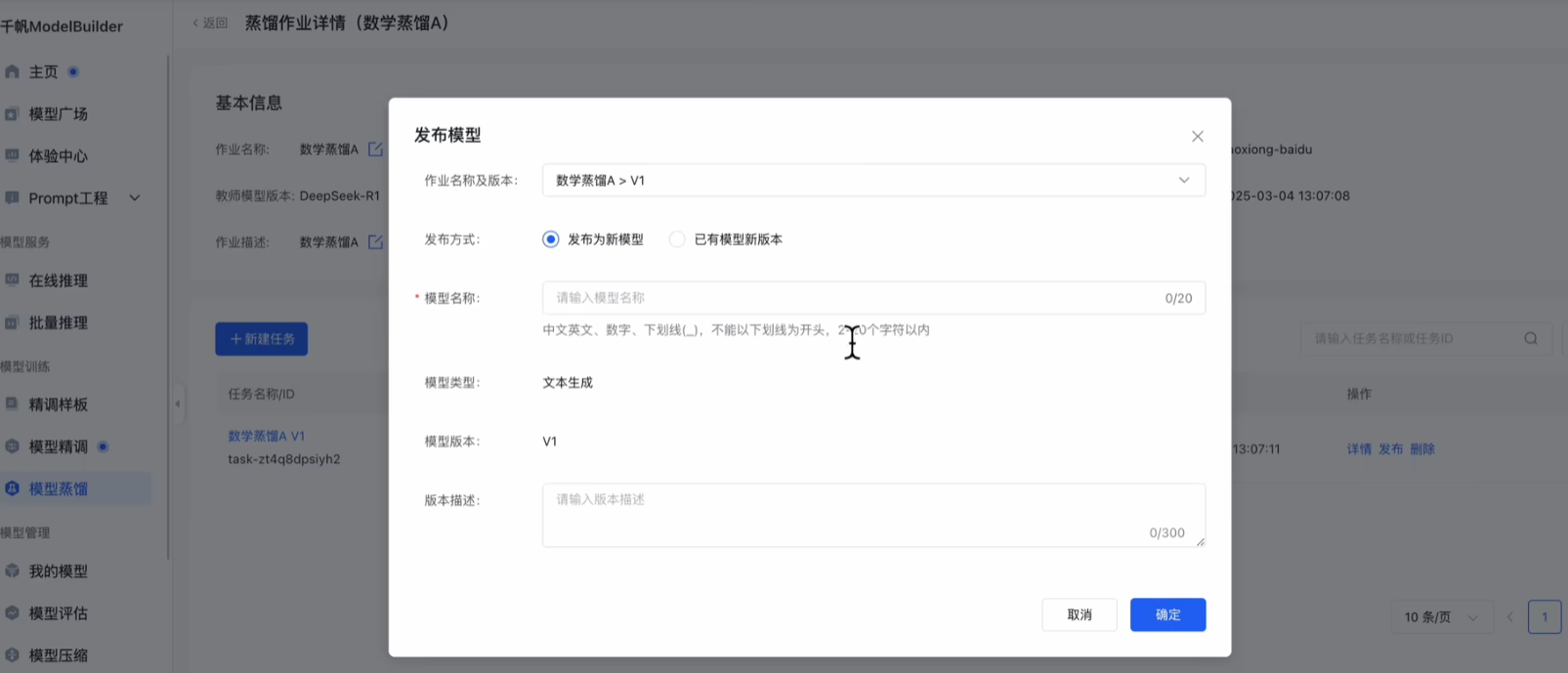Image resolution: width=1568 pixels, height=673 pixels.
Task: Select 已有模型新版本 radio option
Action: 677,239
